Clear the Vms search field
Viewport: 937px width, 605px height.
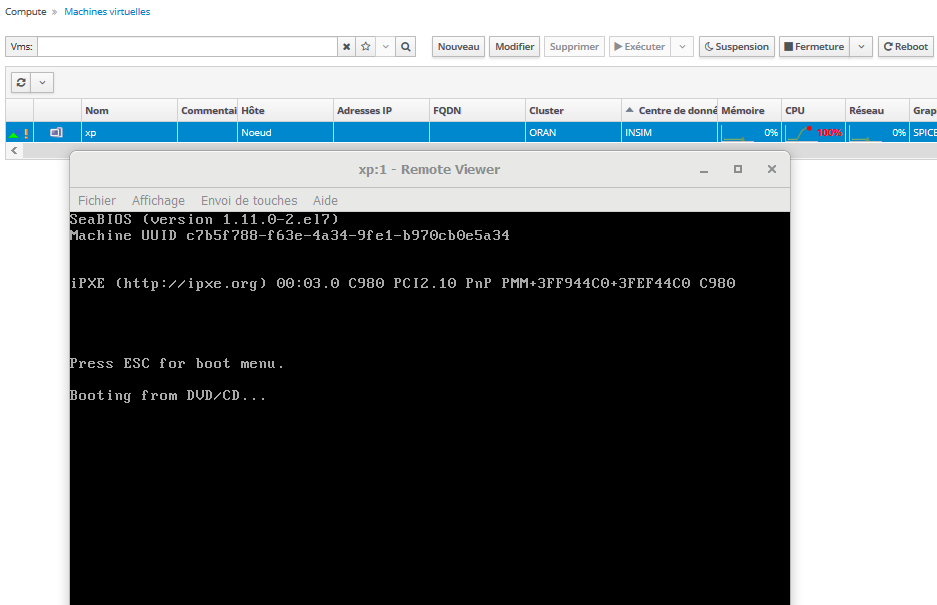click(346, 47)
